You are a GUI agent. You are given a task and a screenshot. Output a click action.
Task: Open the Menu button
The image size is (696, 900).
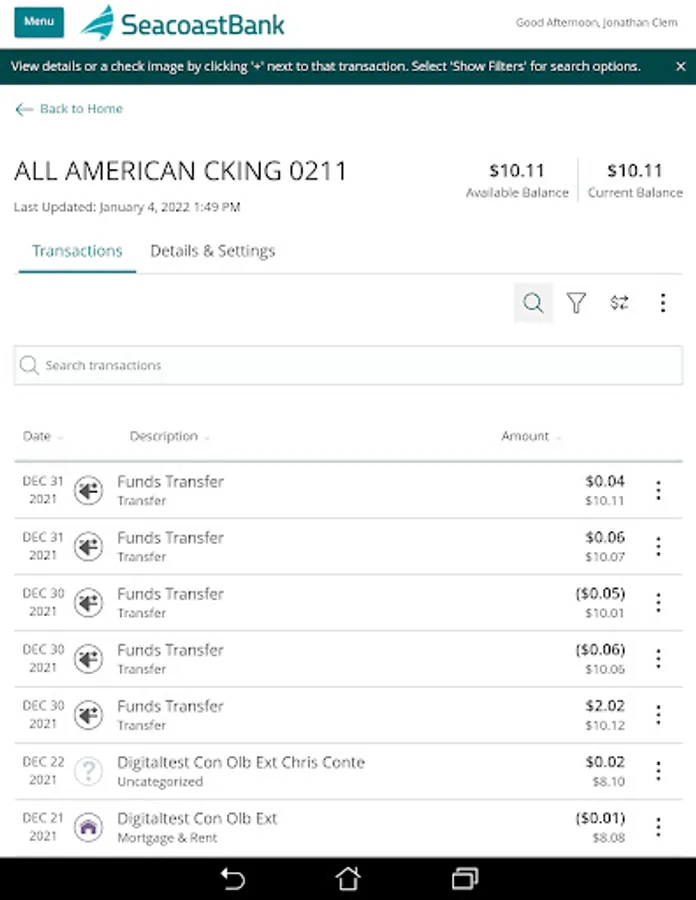pos(39,22)
